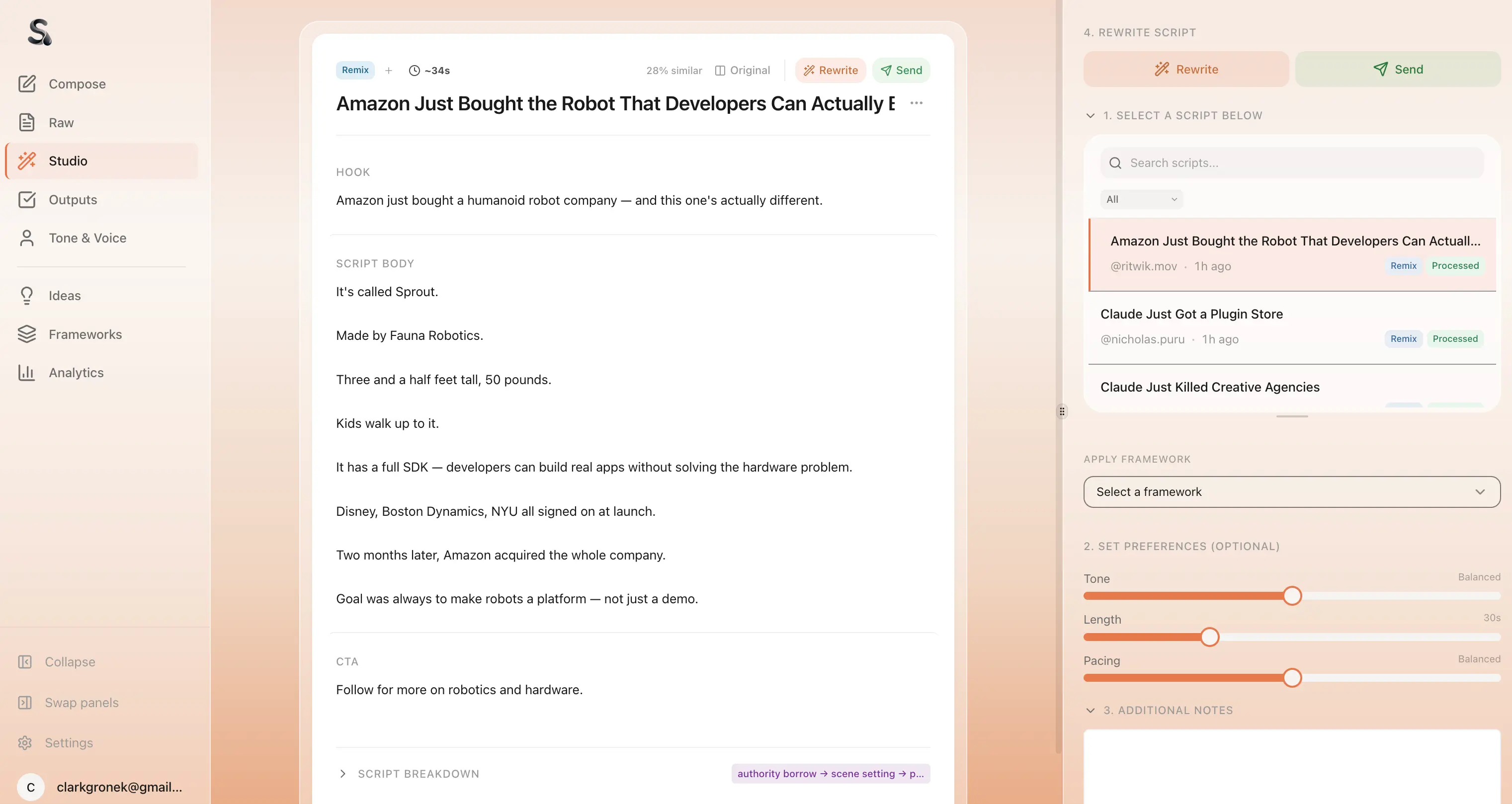Click the line "Kids walk up to it."
Screen dimensions: 1512x804
point(387,423)
